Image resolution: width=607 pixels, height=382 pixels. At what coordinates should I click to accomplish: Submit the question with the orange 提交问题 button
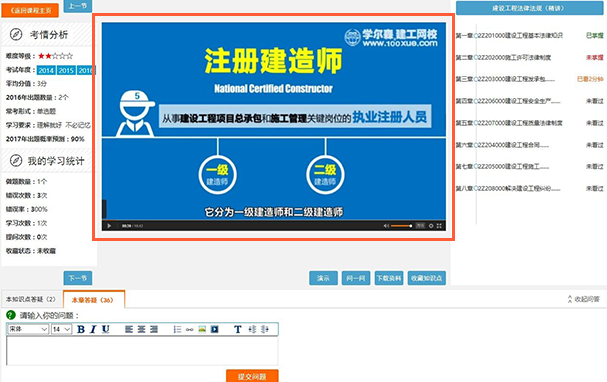coord(252,376)
